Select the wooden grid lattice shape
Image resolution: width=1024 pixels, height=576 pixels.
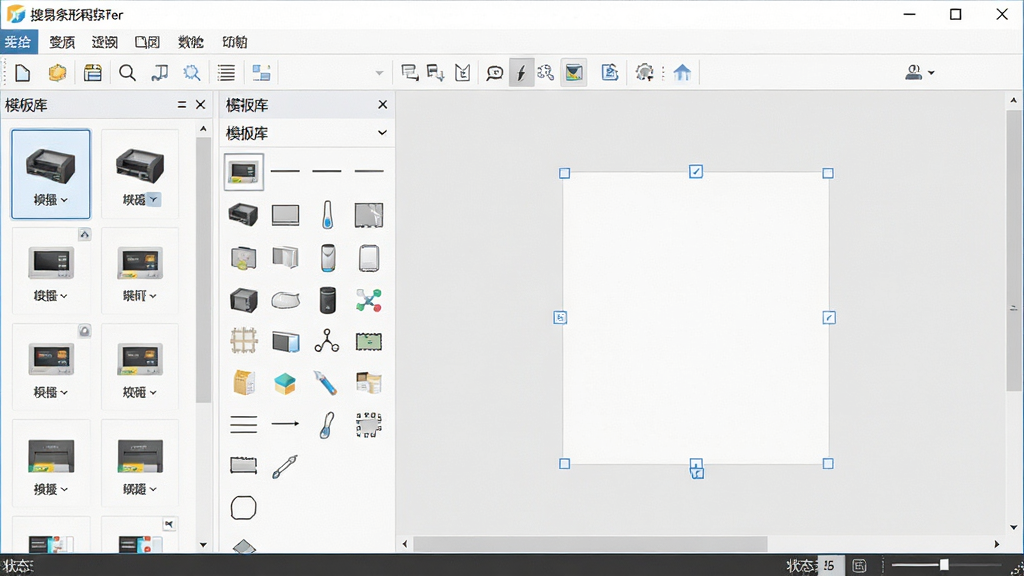coord(244,341)
